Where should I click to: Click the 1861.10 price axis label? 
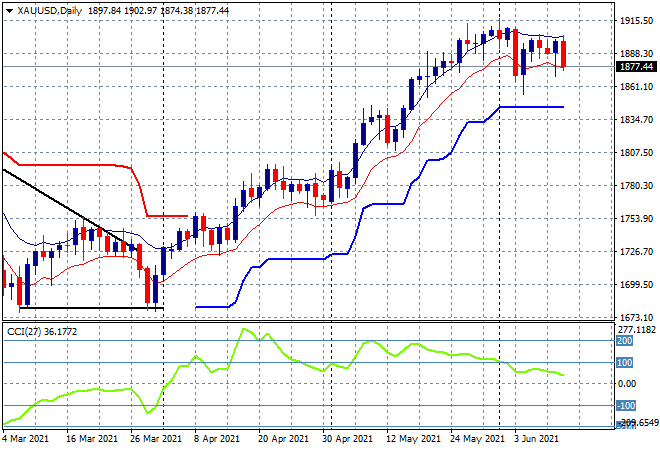tap(636, 87)
